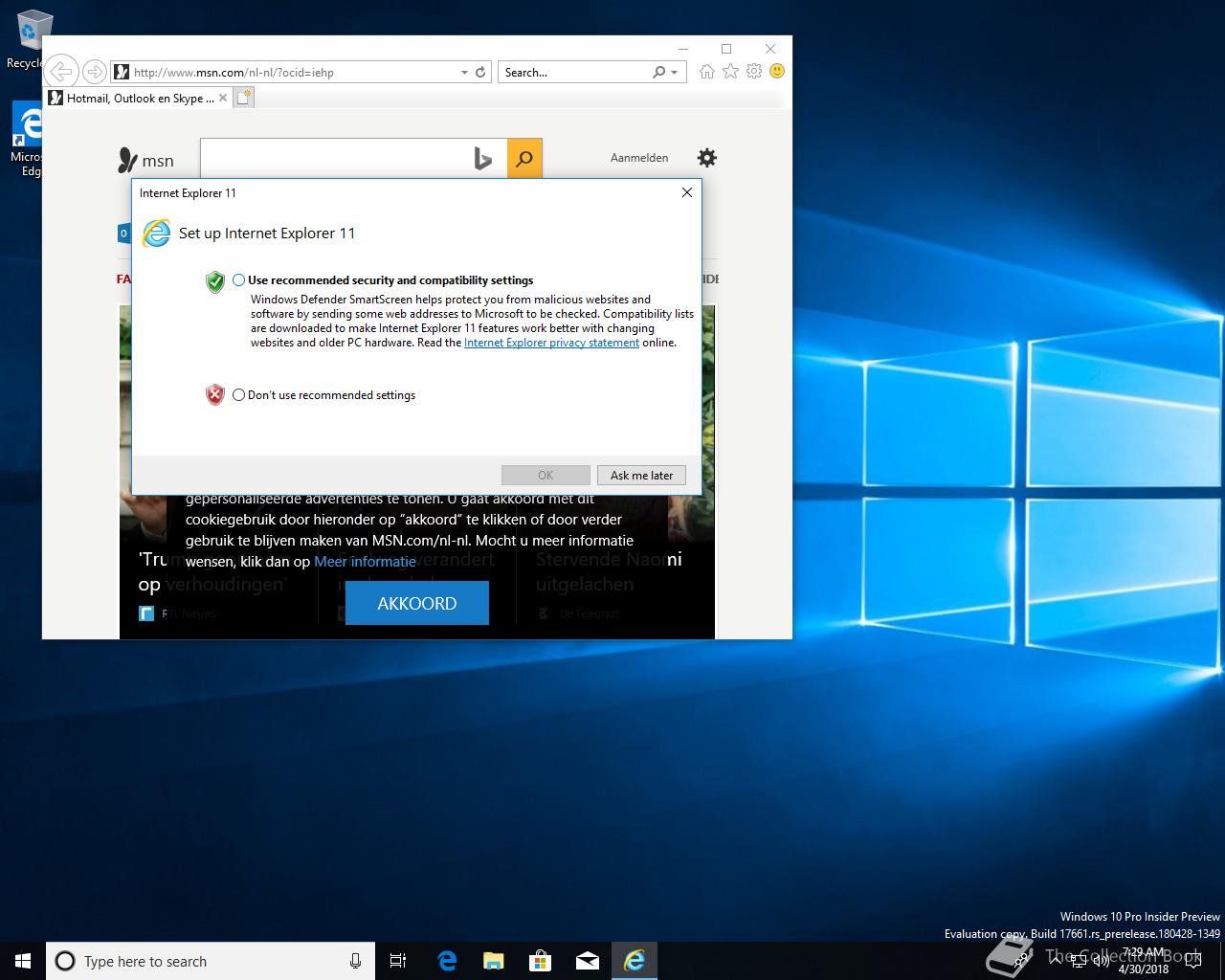Screen dimensions: 1225x980
Task: Open IE Home page icon
Action: coord(707,72)
